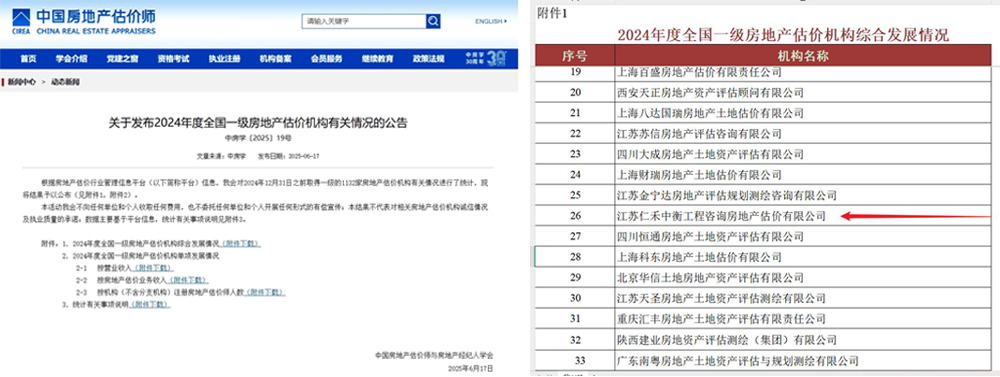This screenshot has height=377, width=1000.
Task: Switch to the ENGLISH version
Action: [x=489, y=22]
